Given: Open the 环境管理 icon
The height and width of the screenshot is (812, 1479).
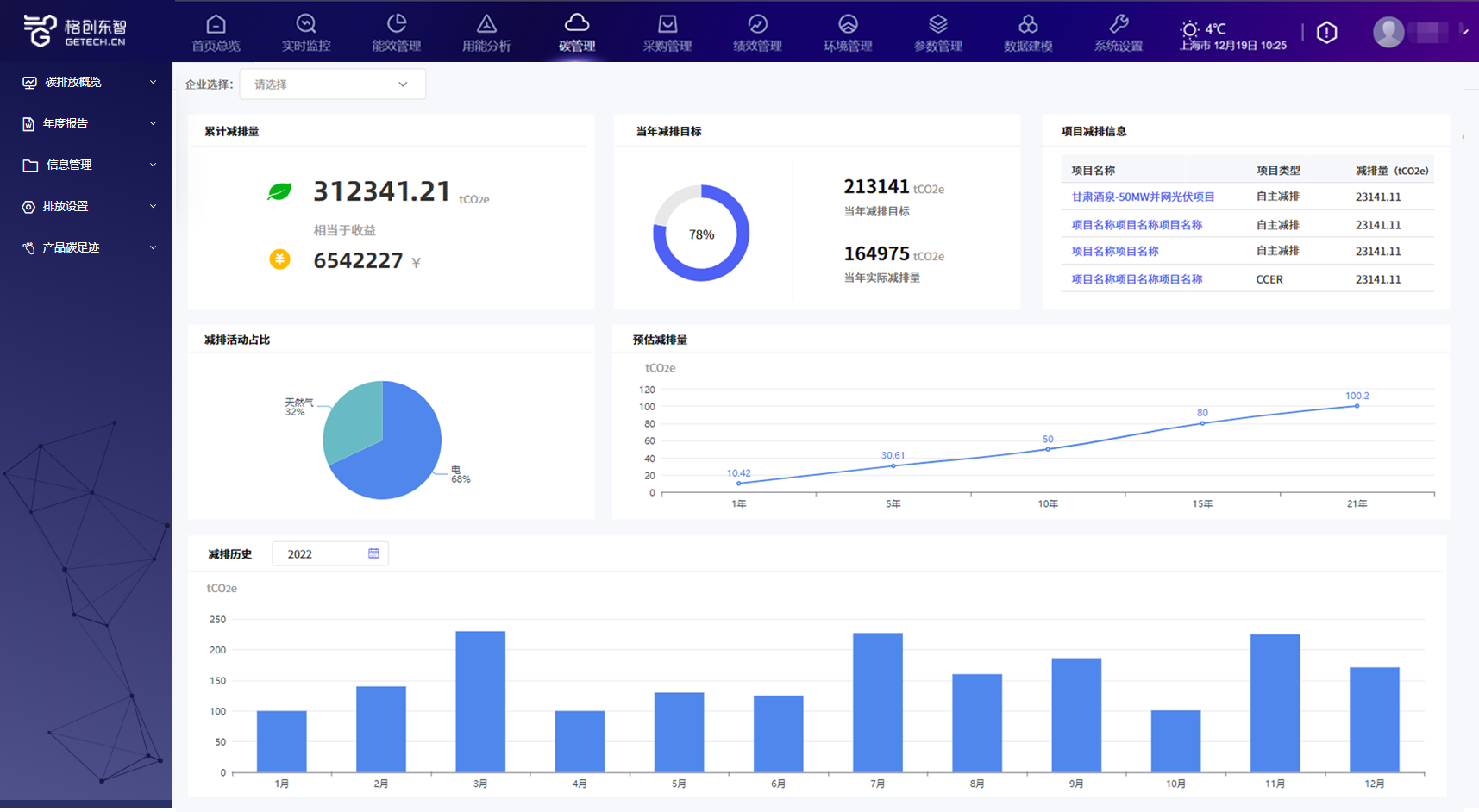Looking at the screenshot, I should click(x=848, y=24).
